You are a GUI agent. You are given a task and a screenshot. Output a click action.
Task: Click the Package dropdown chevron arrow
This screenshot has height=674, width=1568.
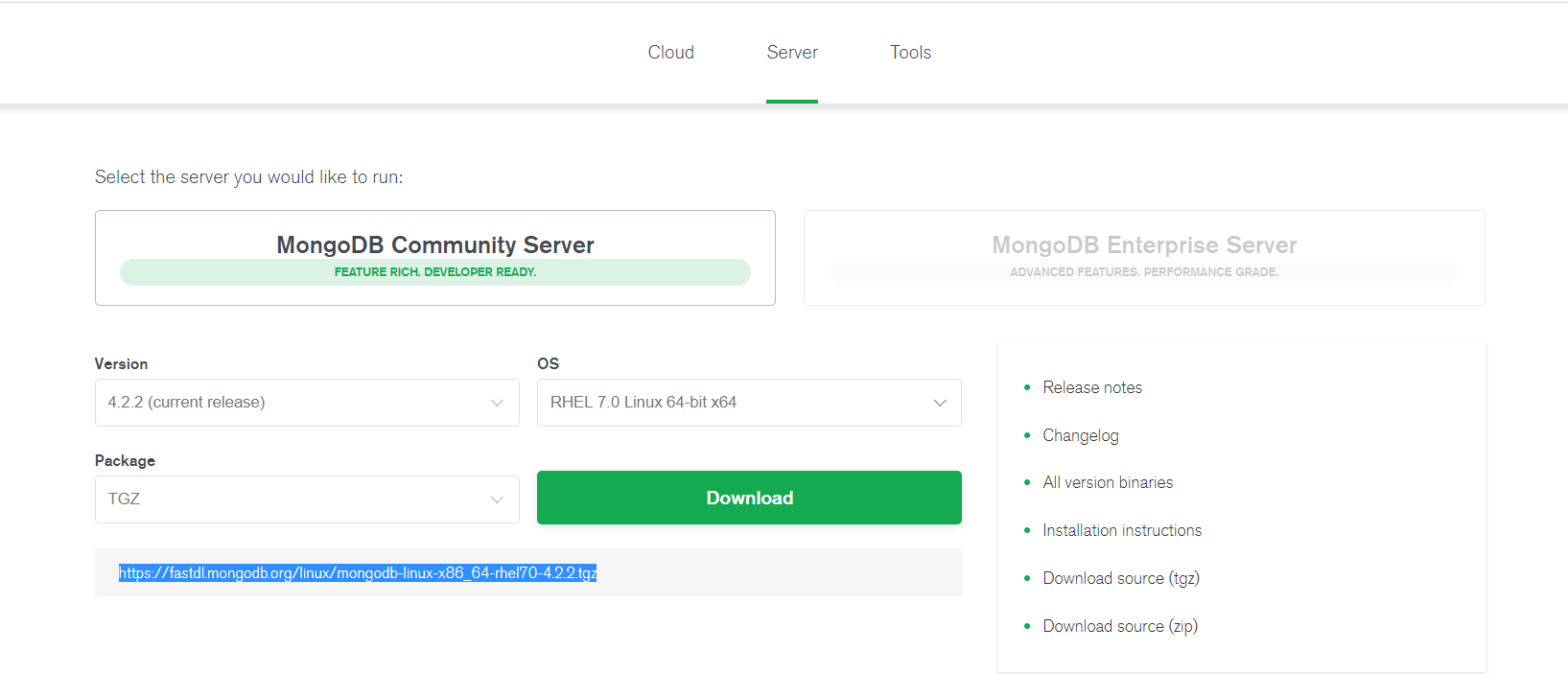(x=497, y=500)
